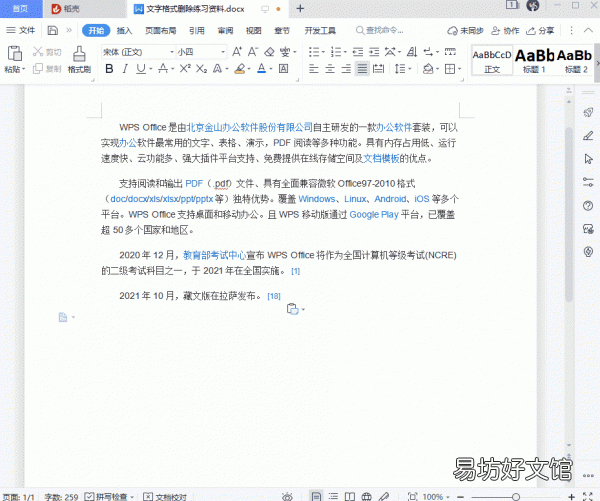600x501 pixels.
Task: Open the sliders settings icon in right sidebar
Action: [588, 182]
